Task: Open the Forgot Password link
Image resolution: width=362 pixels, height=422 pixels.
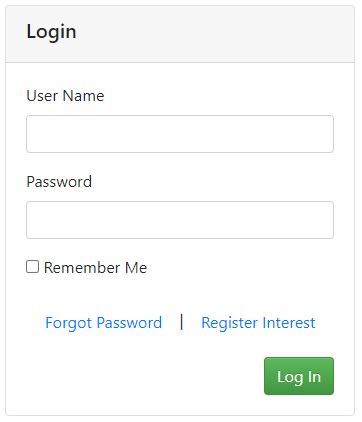Action: 104,323
